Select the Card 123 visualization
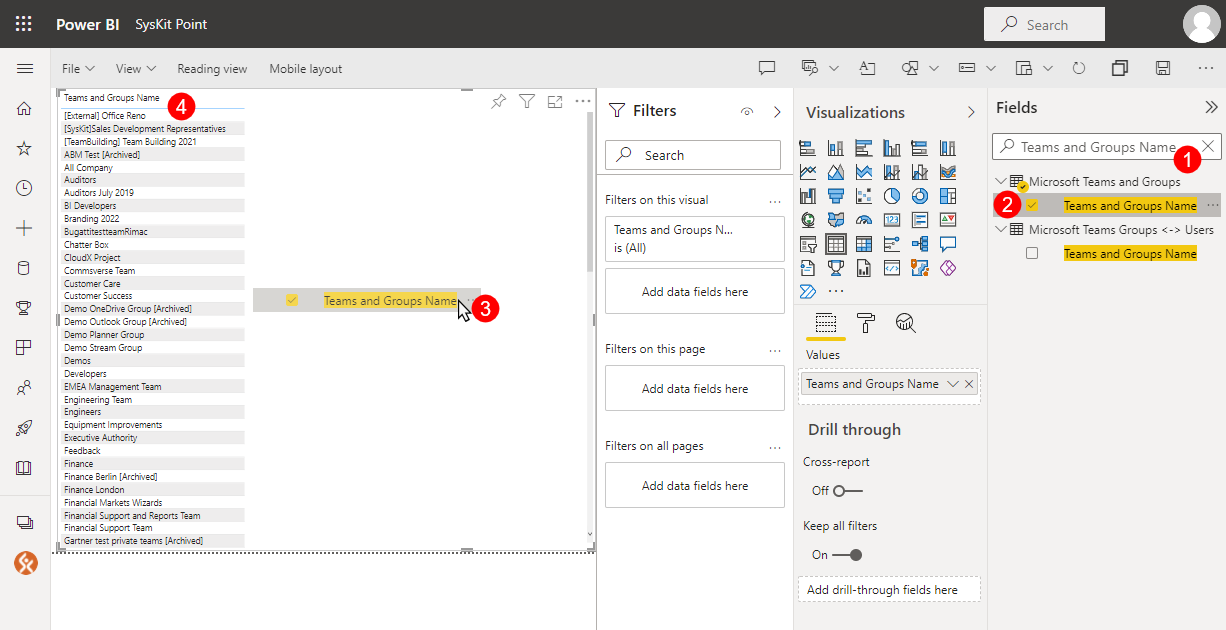 click(892, 220)
